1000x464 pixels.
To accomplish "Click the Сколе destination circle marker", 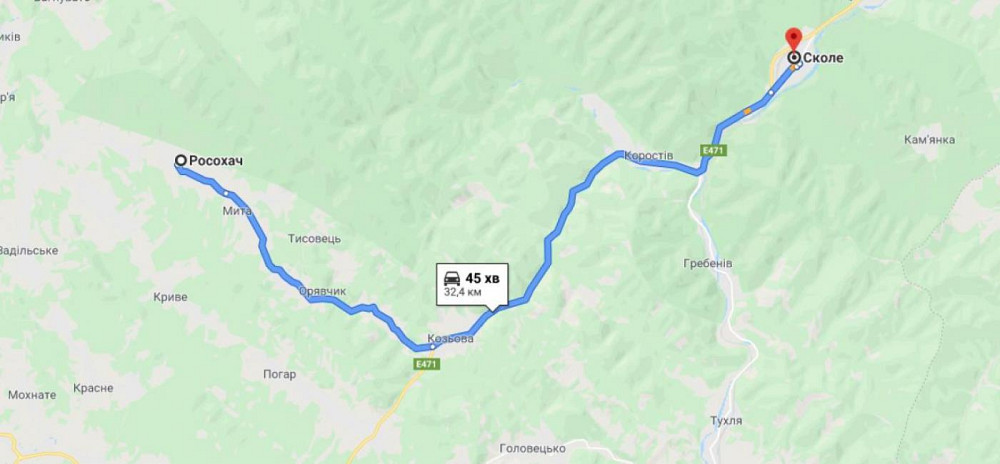I will pos(794,58).
